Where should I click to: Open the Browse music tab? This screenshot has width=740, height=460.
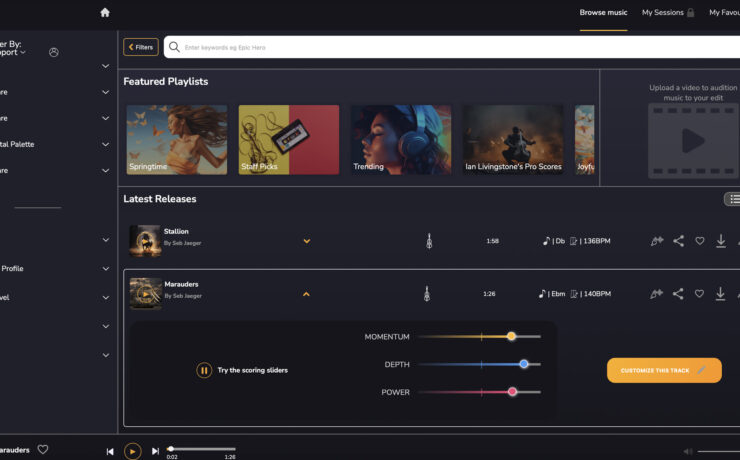click(603, 13)
